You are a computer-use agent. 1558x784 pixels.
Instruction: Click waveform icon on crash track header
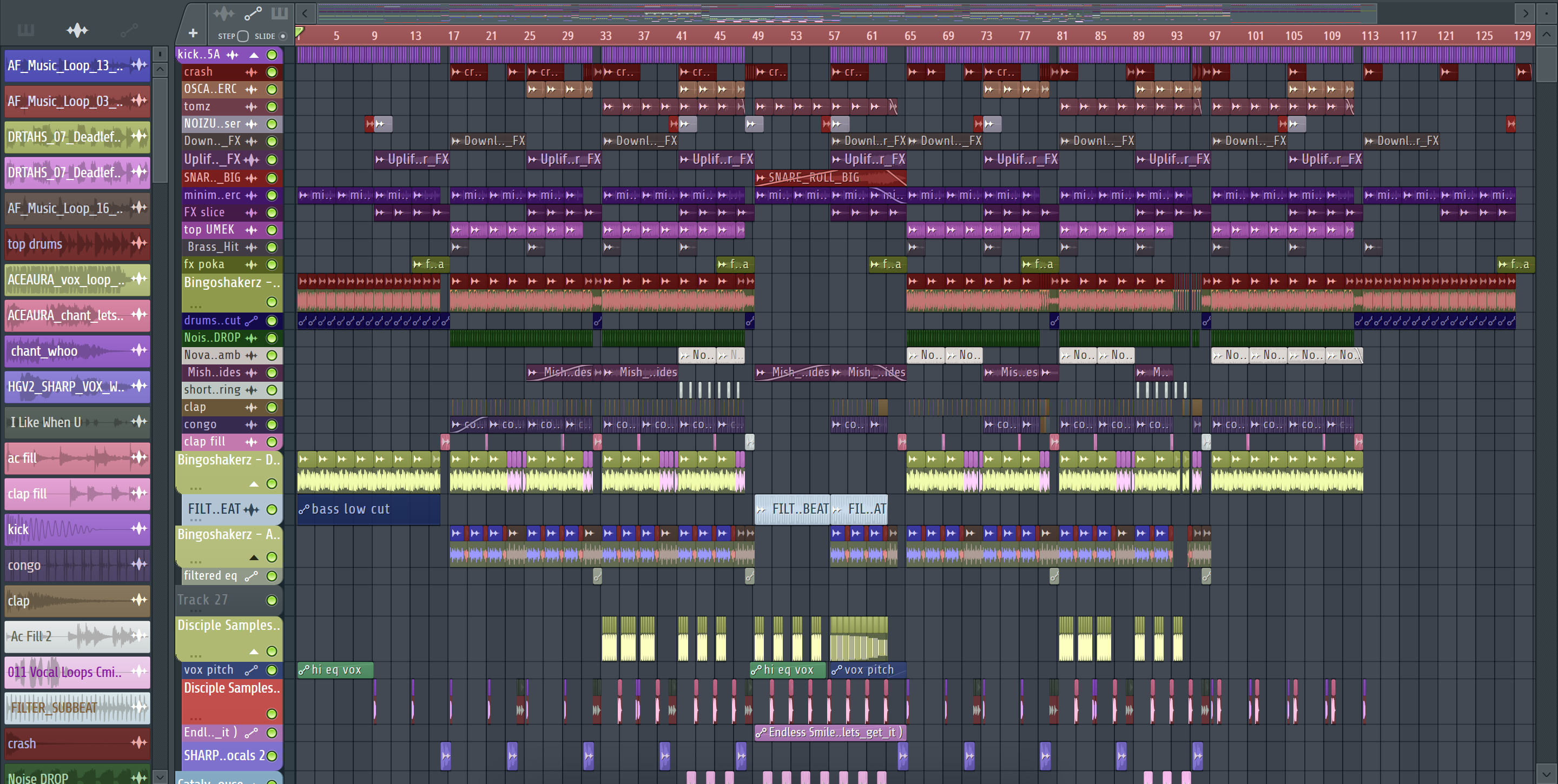(251, 72)
